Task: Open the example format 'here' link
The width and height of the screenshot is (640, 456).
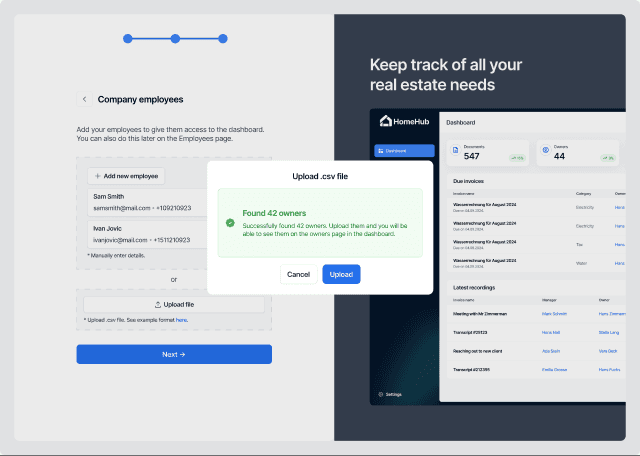Action: [181, 320]
